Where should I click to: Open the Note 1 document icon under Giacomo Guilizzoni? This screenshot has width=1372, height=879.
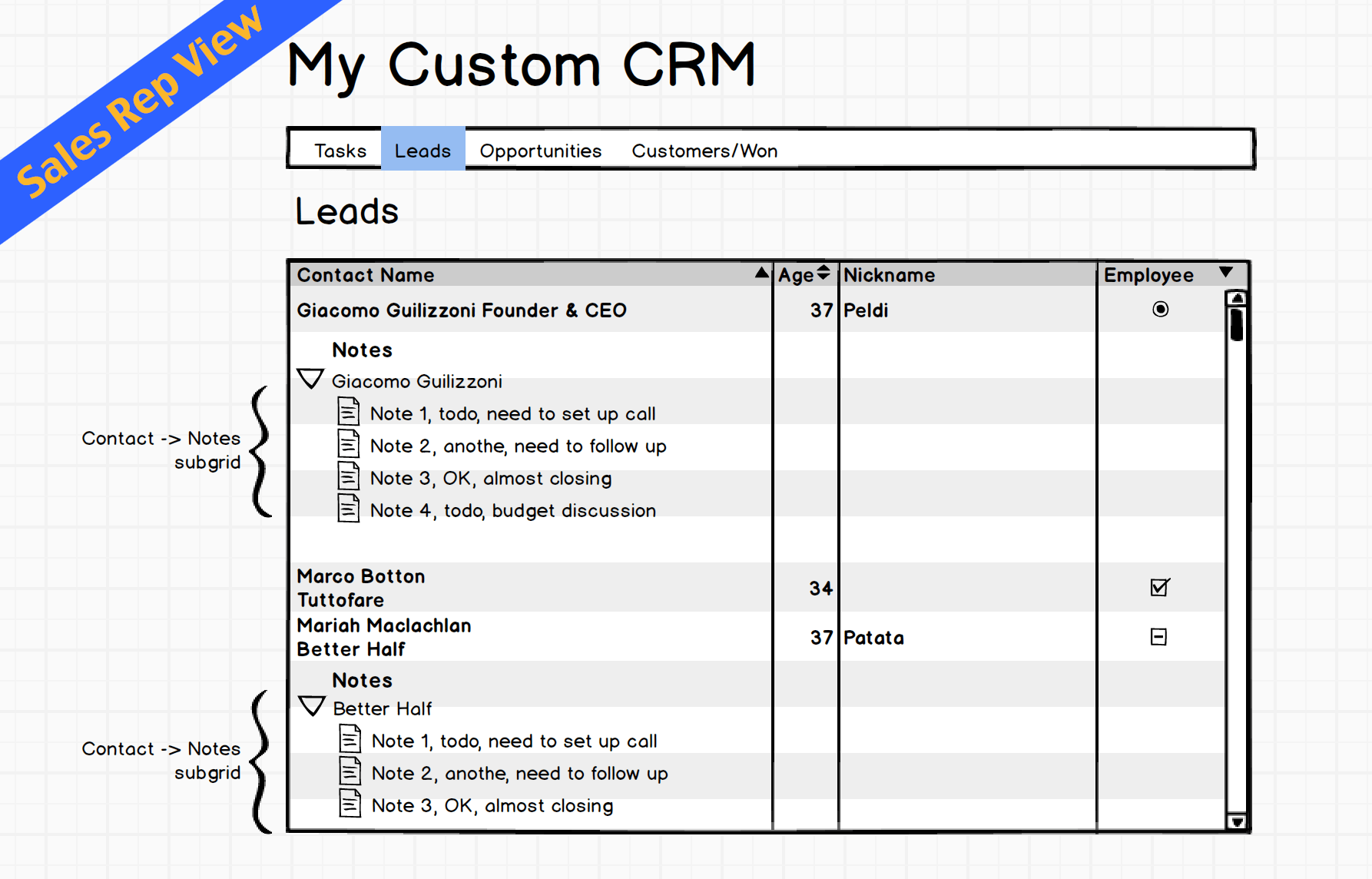[x=349, y=412]
